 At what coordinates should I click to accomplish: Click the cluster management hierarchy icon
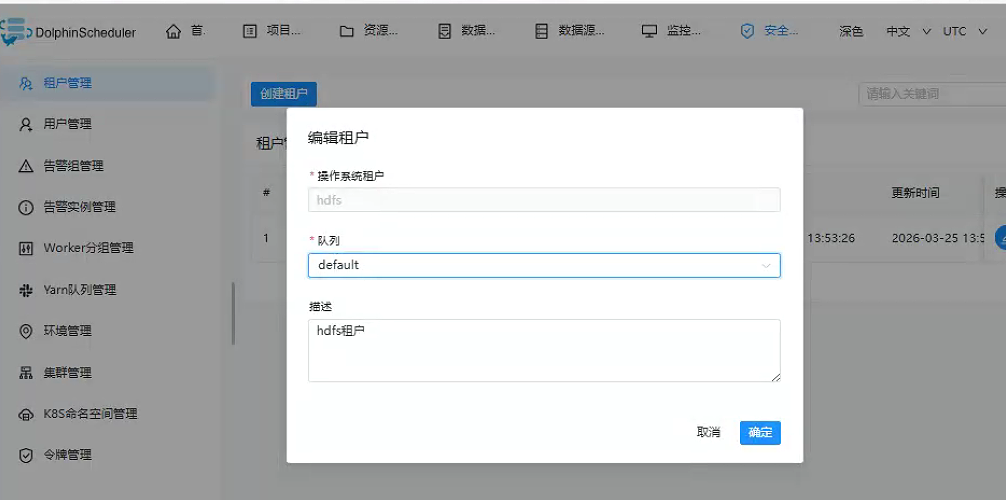tap(26, 373)
